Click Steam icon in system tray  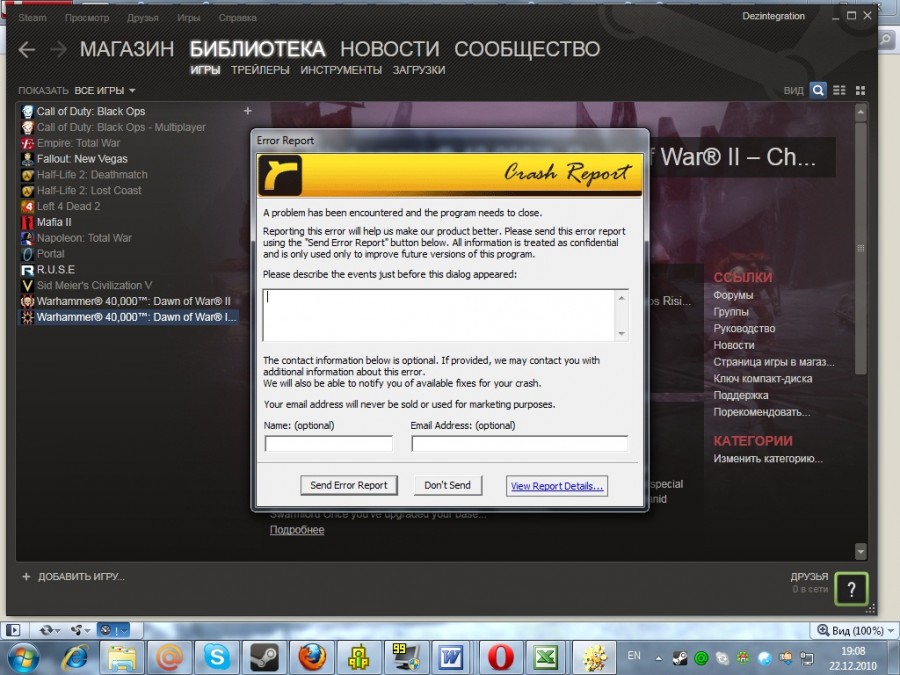(680, 657)
